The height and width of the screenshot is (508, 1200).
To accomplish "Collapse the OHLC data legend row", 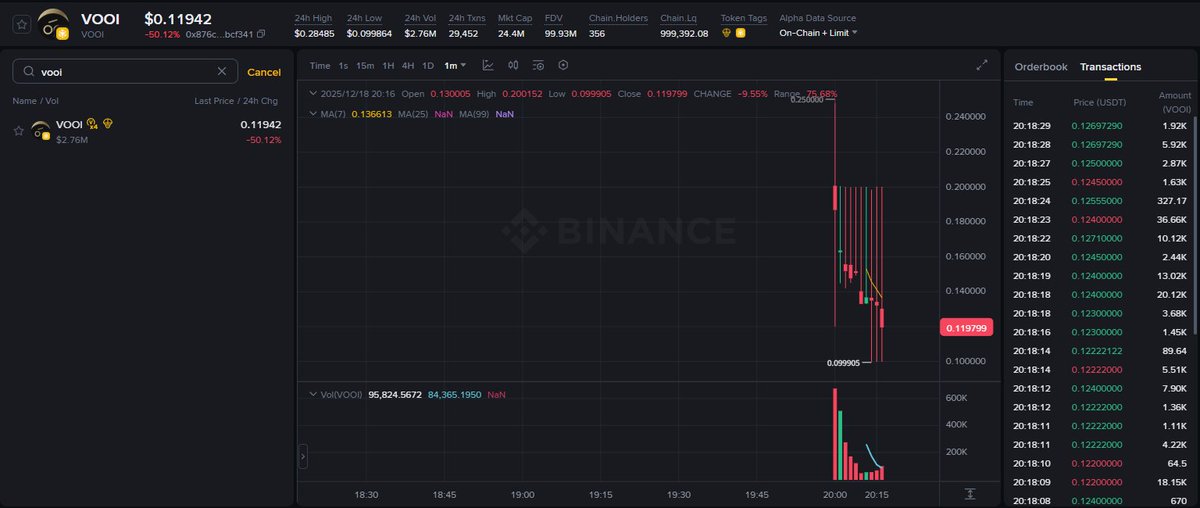I will click(312, 93).
